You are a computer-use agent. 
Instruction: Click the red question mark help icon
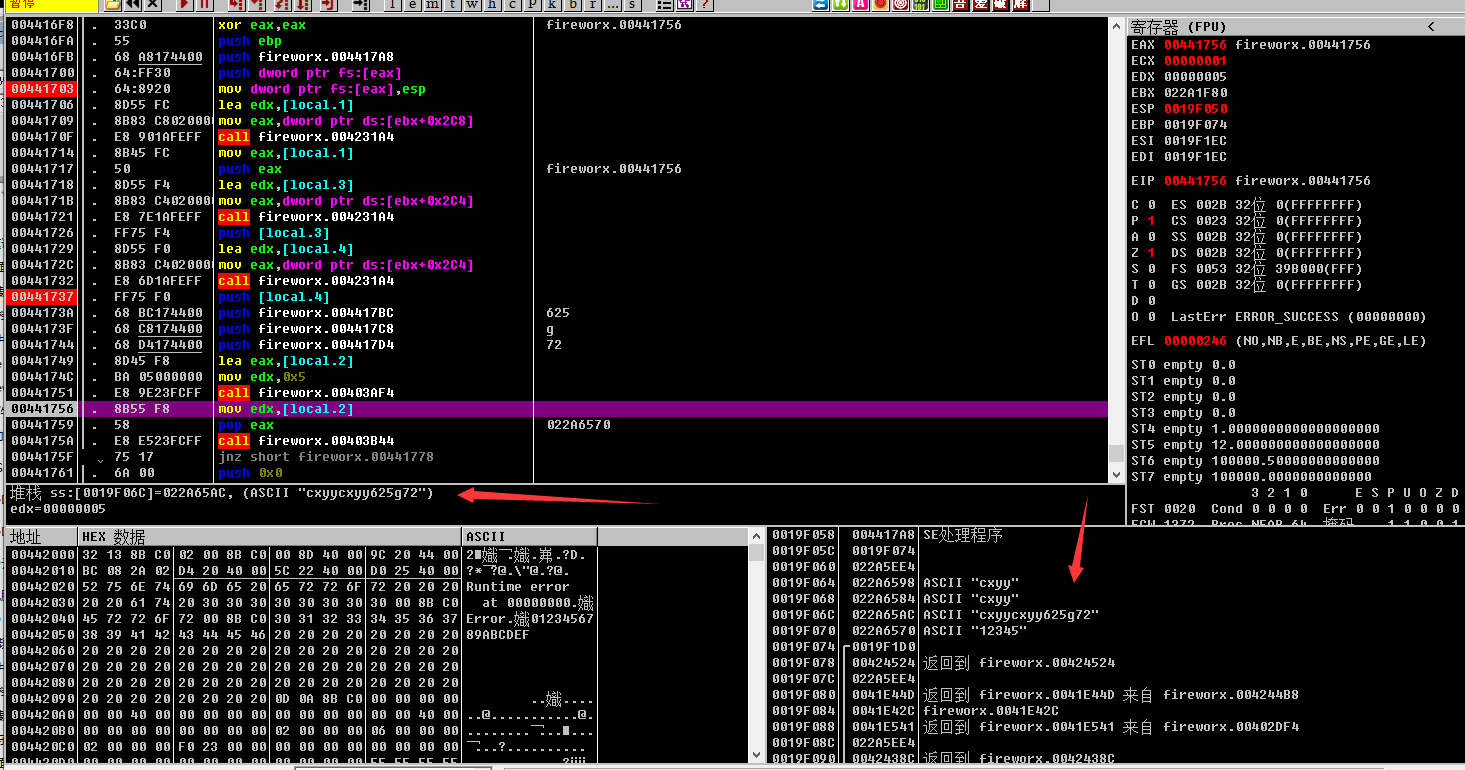click(x=706, y=5)
